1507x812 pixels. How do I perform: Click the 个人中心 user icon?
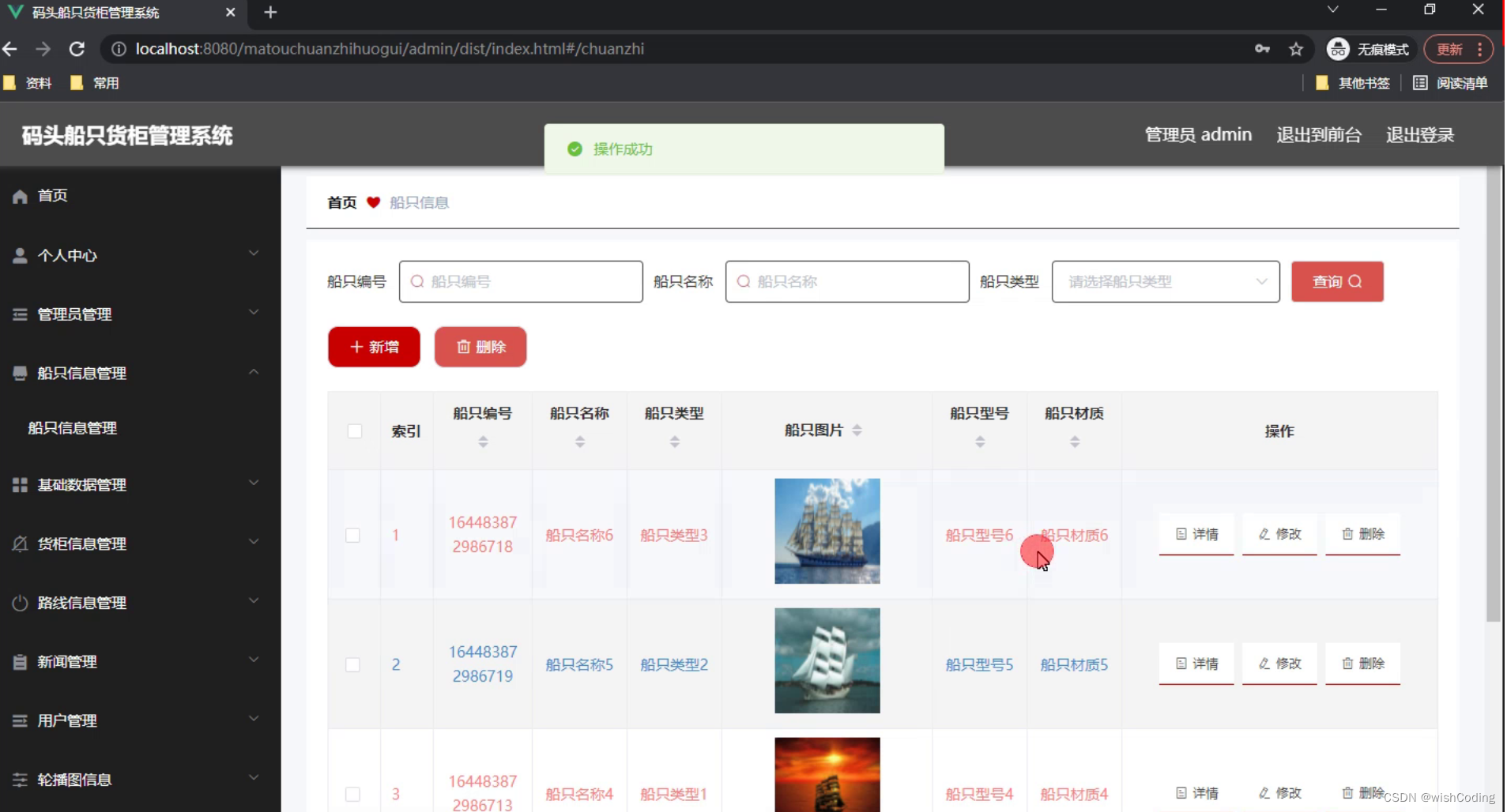(18, 254)
